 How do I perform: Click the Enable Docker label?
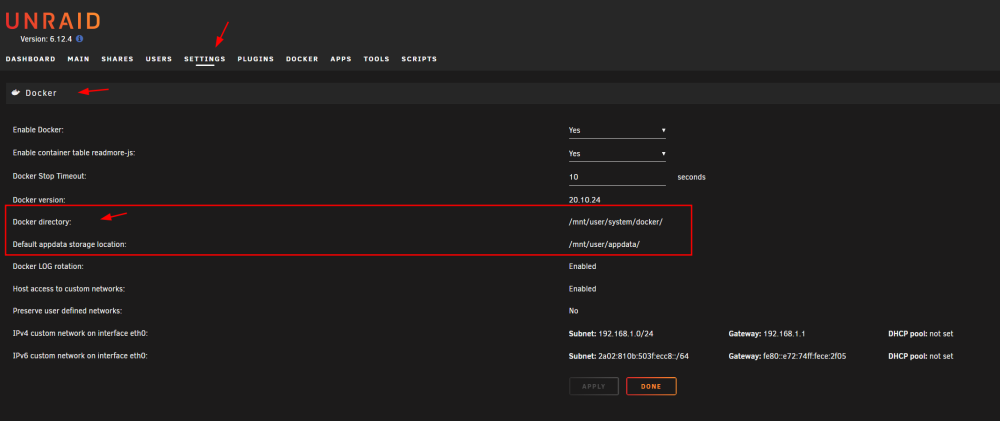click(x=38, y=130)
